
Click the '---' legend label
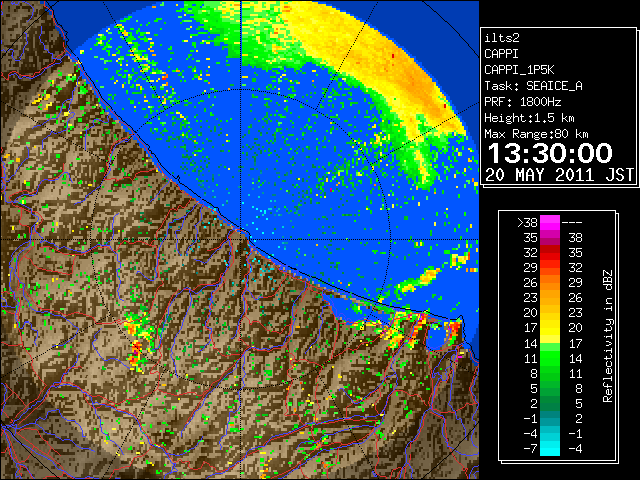click(x=572, y=223)
